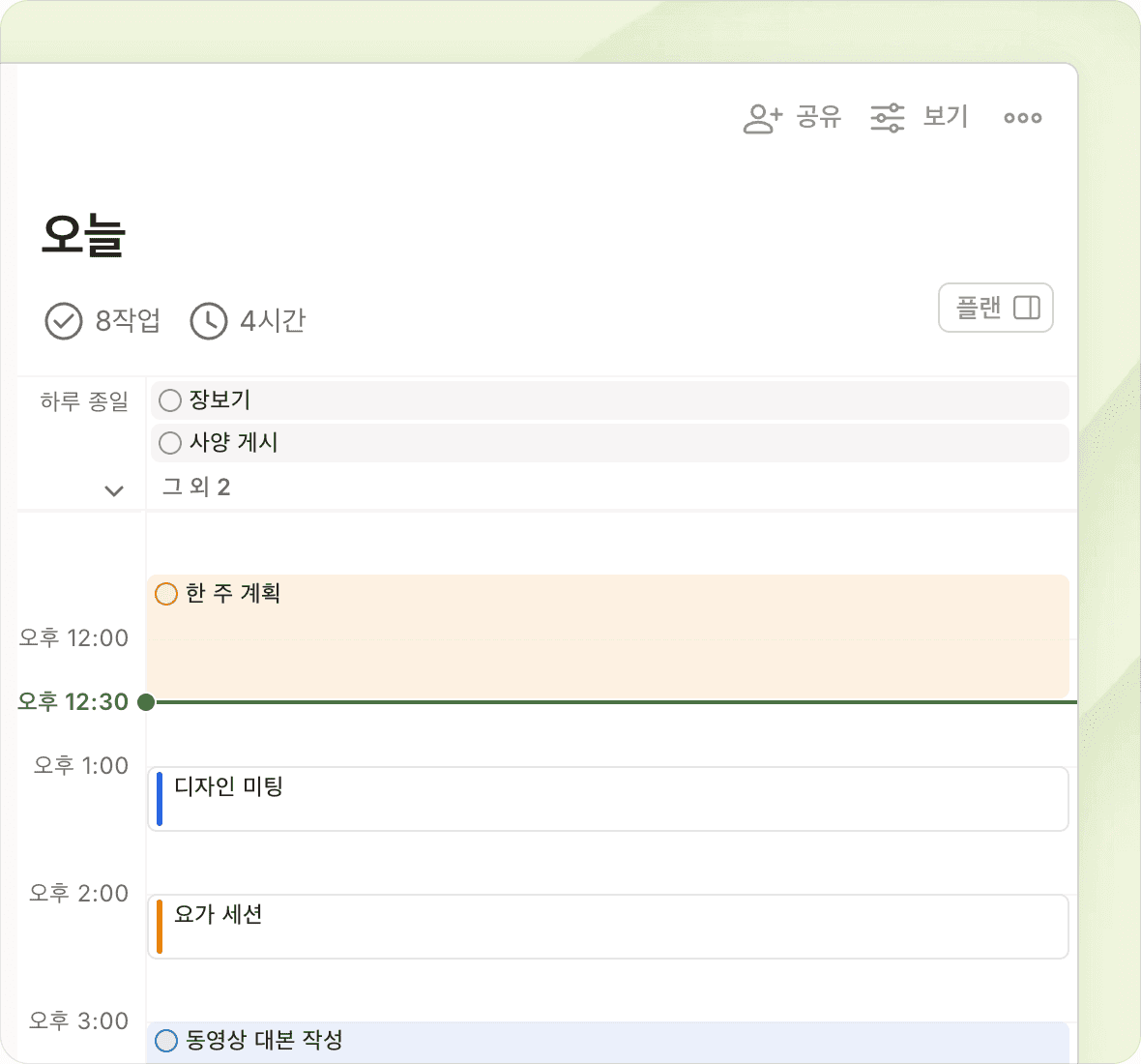This screenshot has width=1141, height=1064.
Task: Click the 4시간 clock icon
Action: [x=209, y=321]
